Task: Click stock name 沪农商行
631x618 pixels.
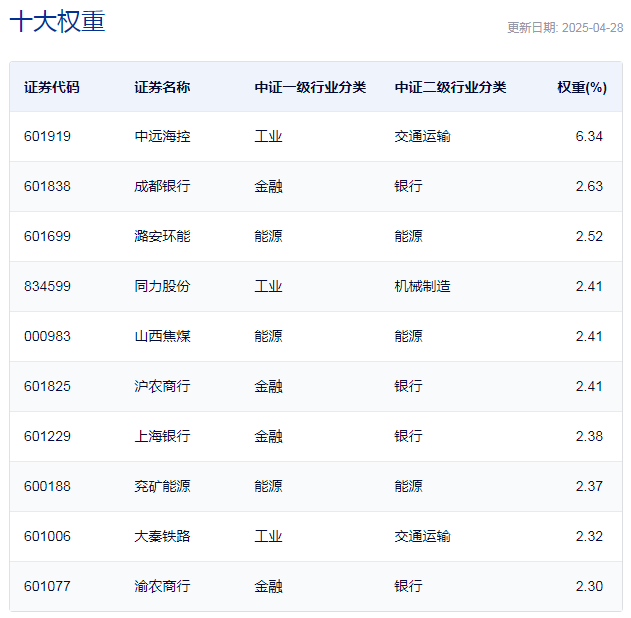Action: click(x=162, y=386)
